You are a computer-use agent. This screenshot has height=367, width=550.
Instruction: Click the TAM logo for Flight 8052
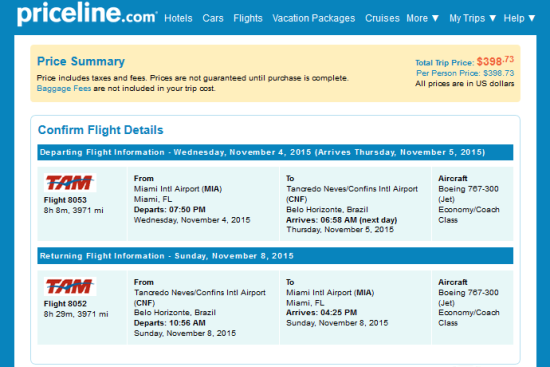pyautogui.click(x=70, y=286)
